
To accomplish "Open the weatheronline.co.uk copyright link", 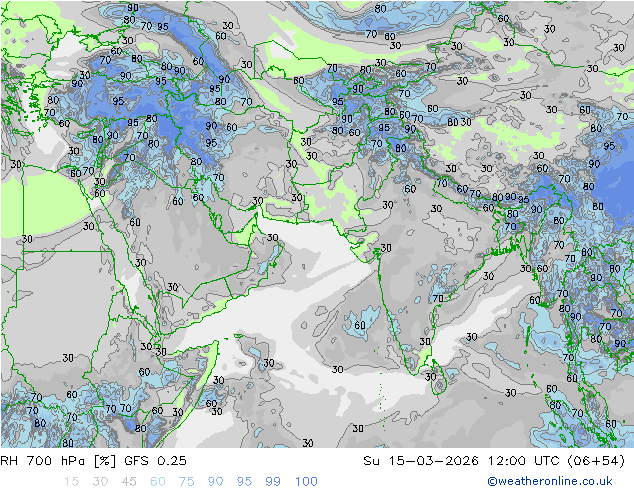I will [549, 481].
